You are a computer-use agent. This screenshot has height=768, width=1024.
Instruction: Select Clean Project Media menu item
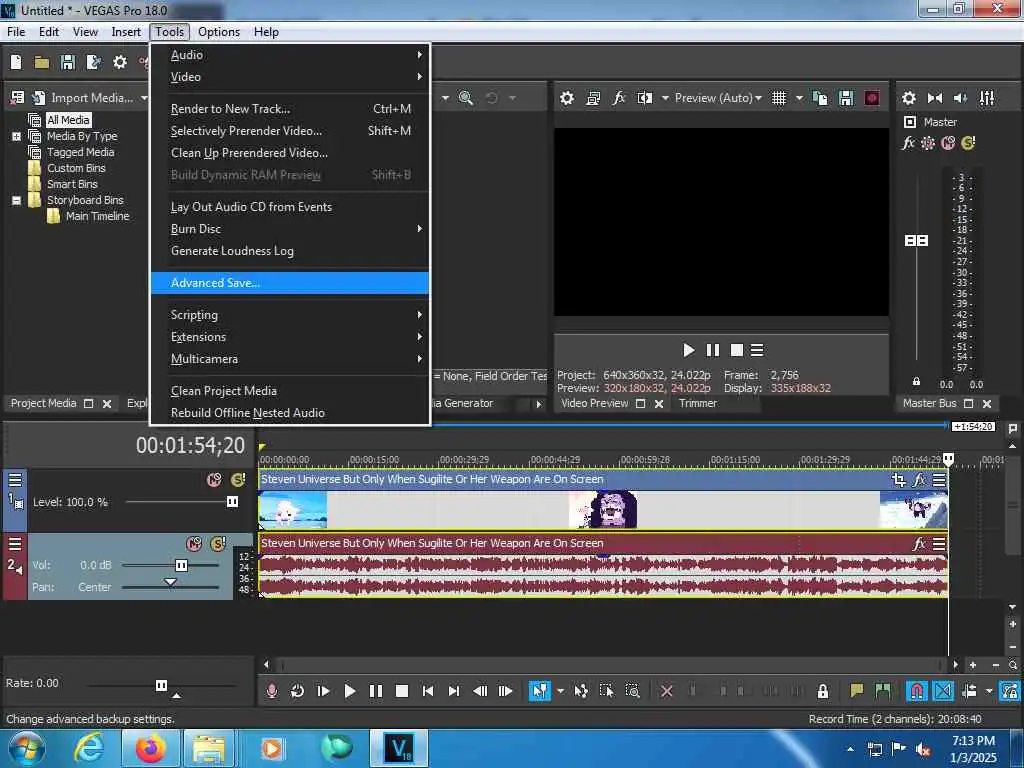[x=290, y=391]
